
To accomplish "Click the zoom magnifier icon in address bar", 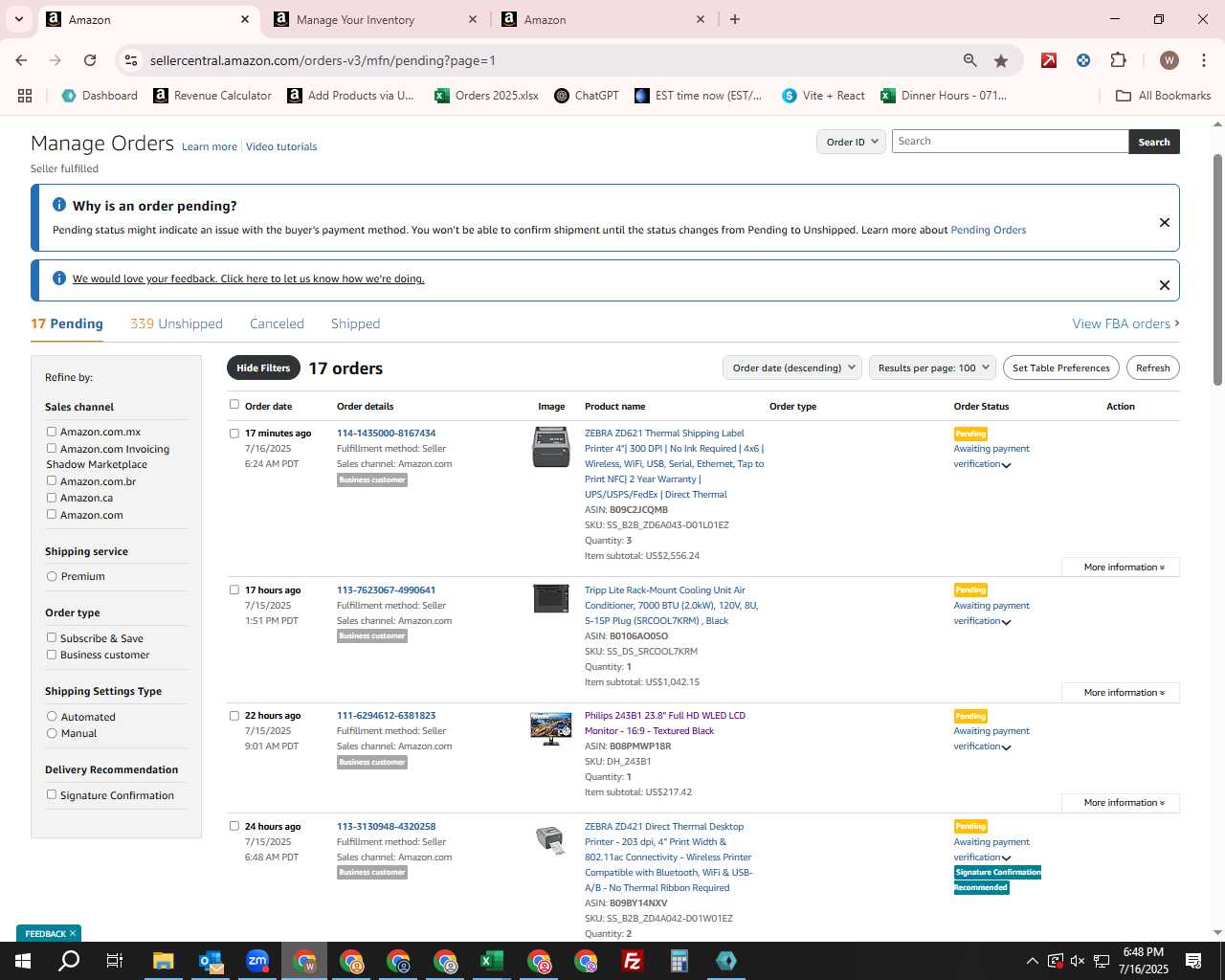I will pos(970,60).
